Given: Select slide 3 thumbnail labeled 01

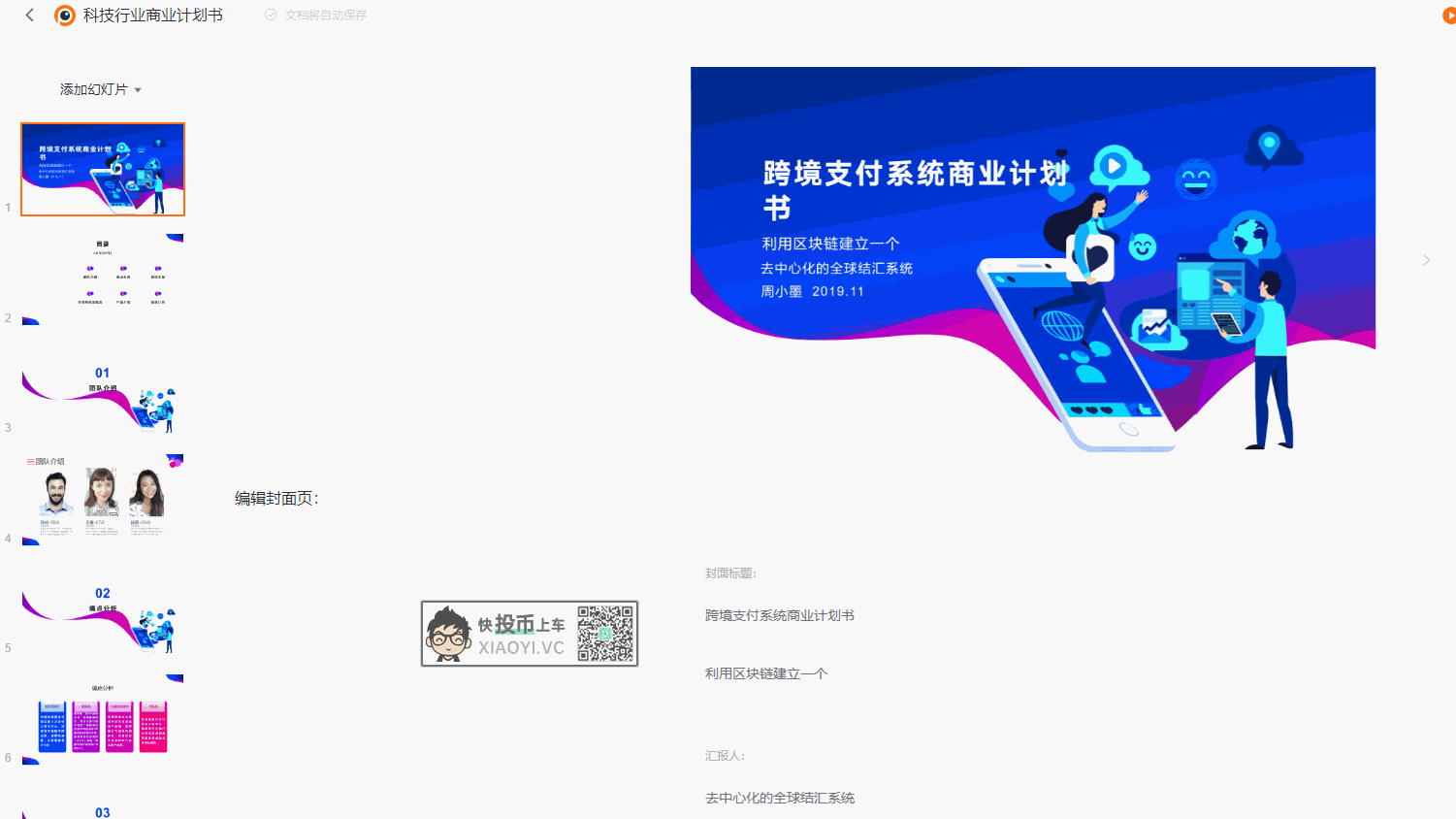Looking at the screenshot, I should tap(103, 389).
